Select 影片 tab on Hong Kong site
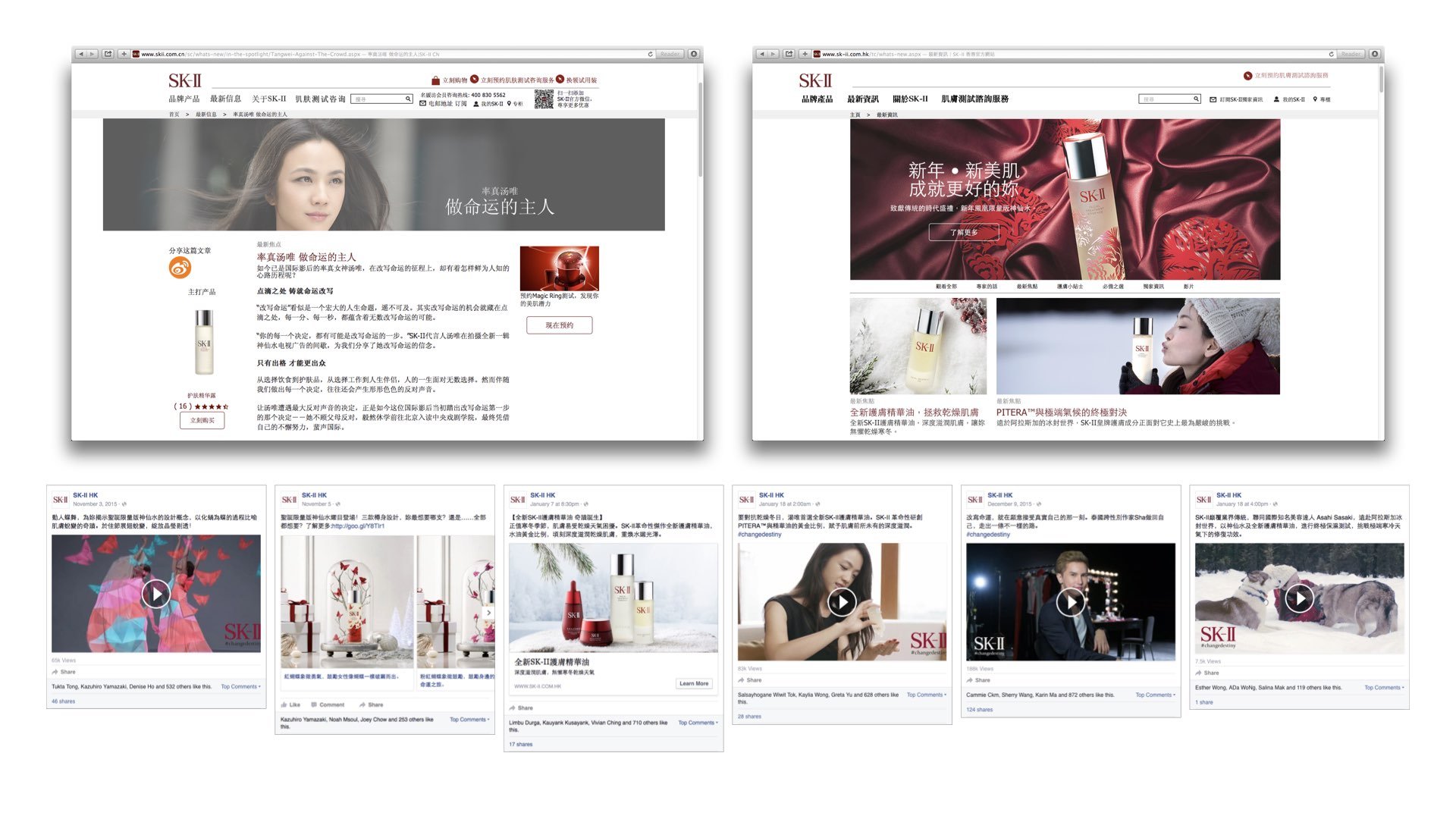The width and height of the screenshot is (1456, 819). tap(1188, 287)
